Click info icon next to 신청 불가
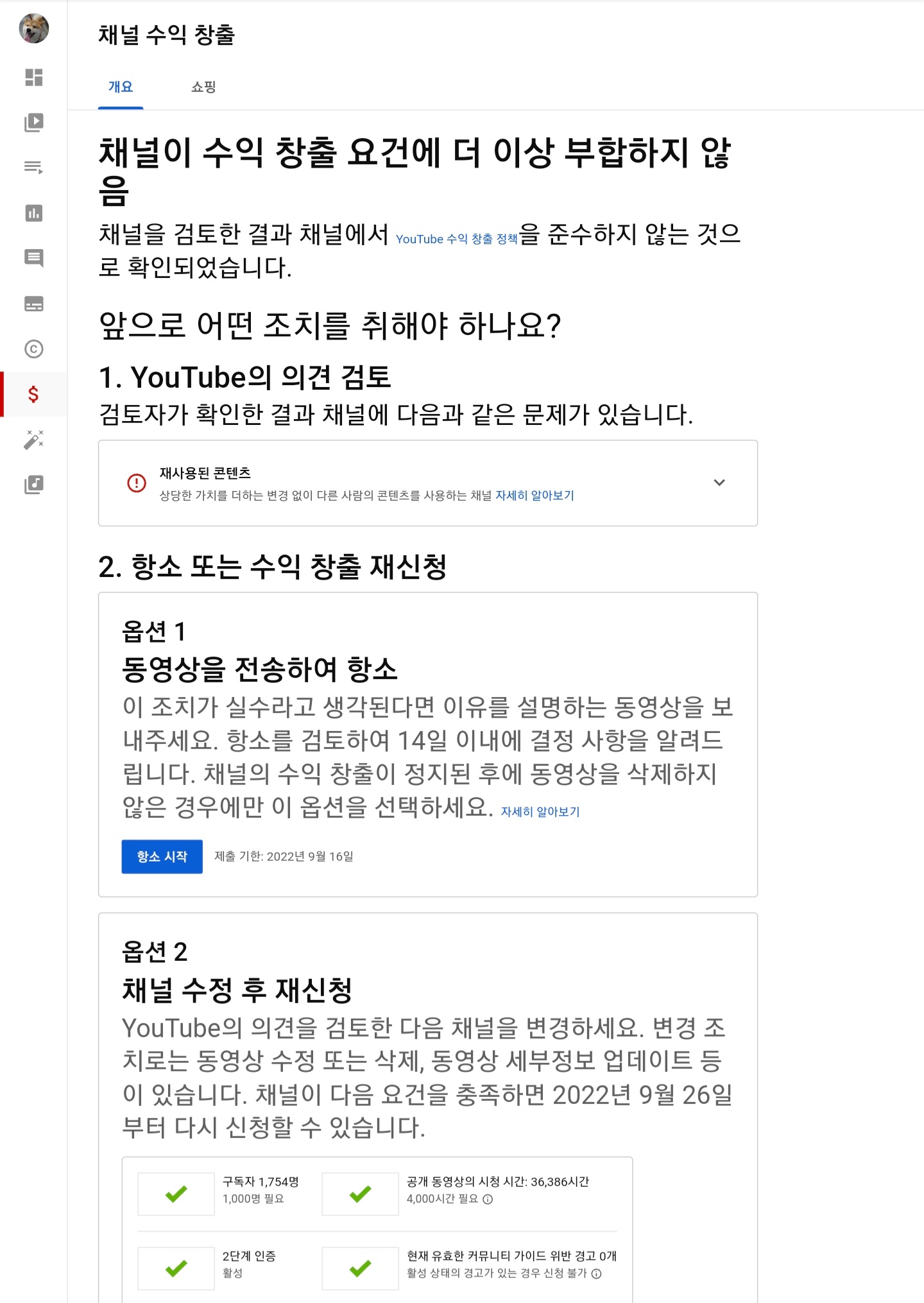 pyautogui.click(x=596, y=1273)
